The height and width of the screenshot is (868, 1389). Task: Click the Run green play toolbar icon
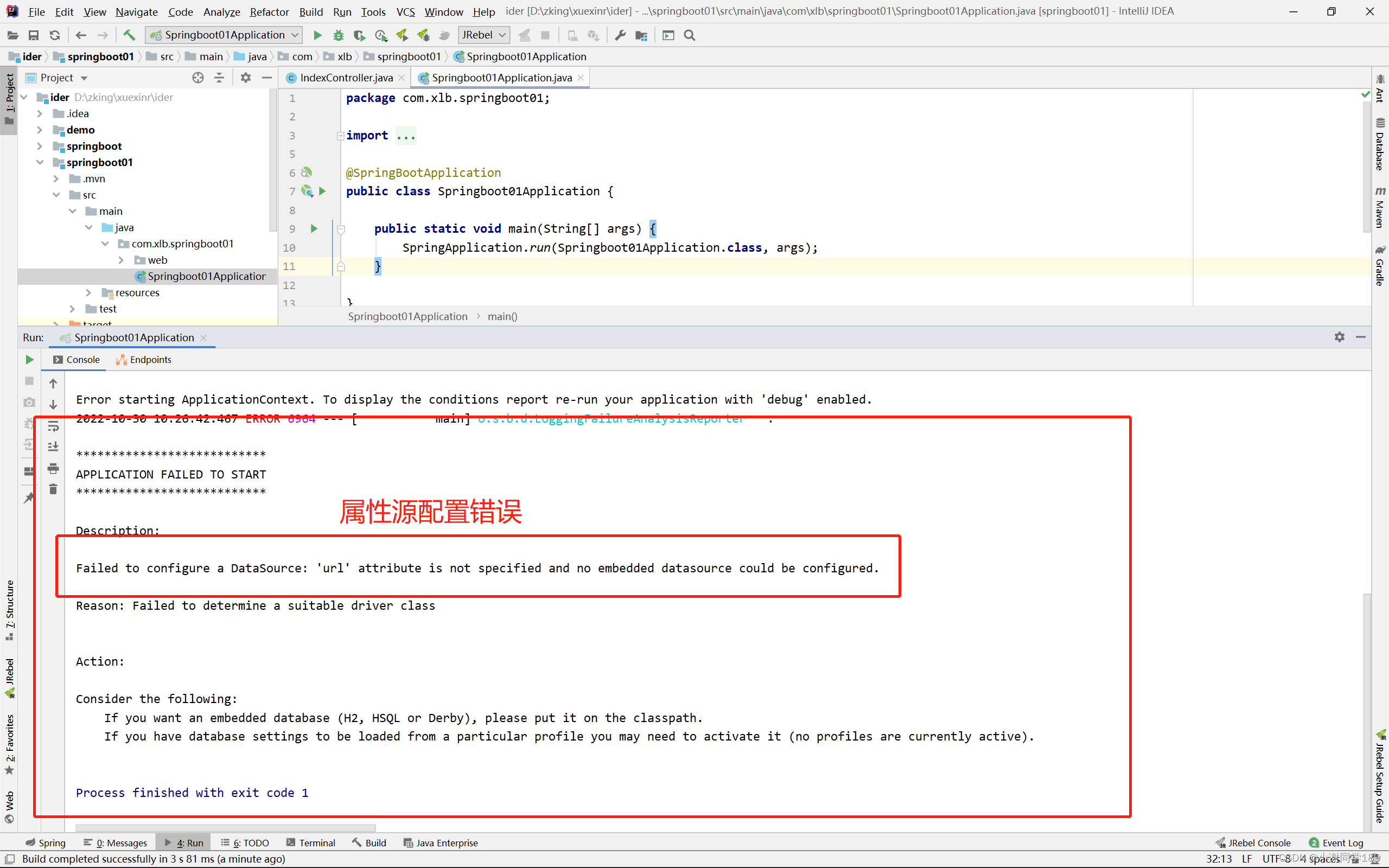click(x=317, y=35)
